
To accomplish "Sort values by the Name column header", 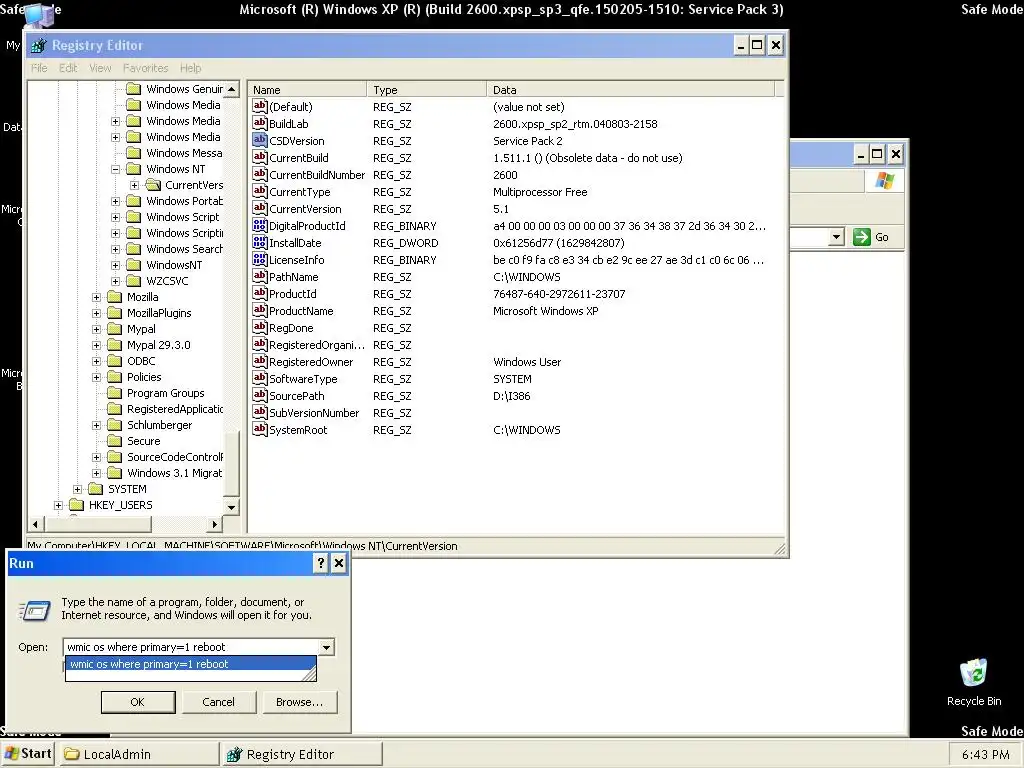I will pos(308,89).
